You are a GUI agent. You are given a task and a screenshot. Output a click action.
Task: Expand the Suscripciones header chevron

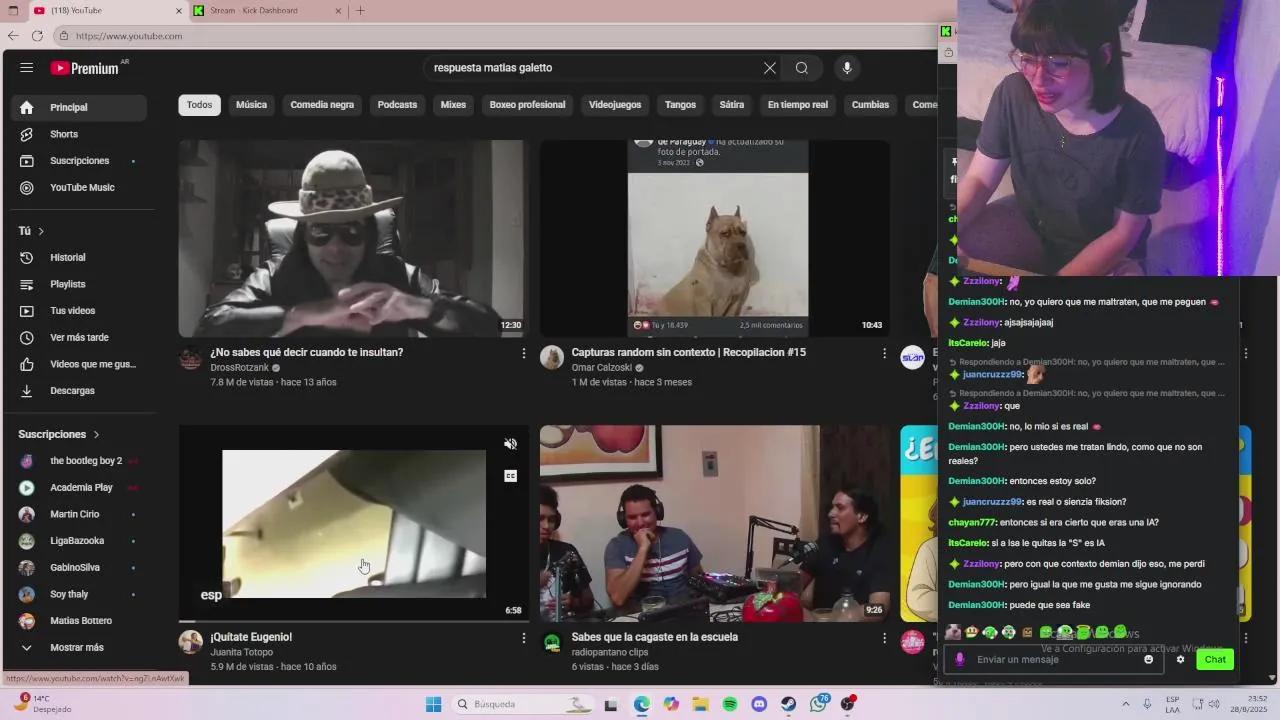96,434
